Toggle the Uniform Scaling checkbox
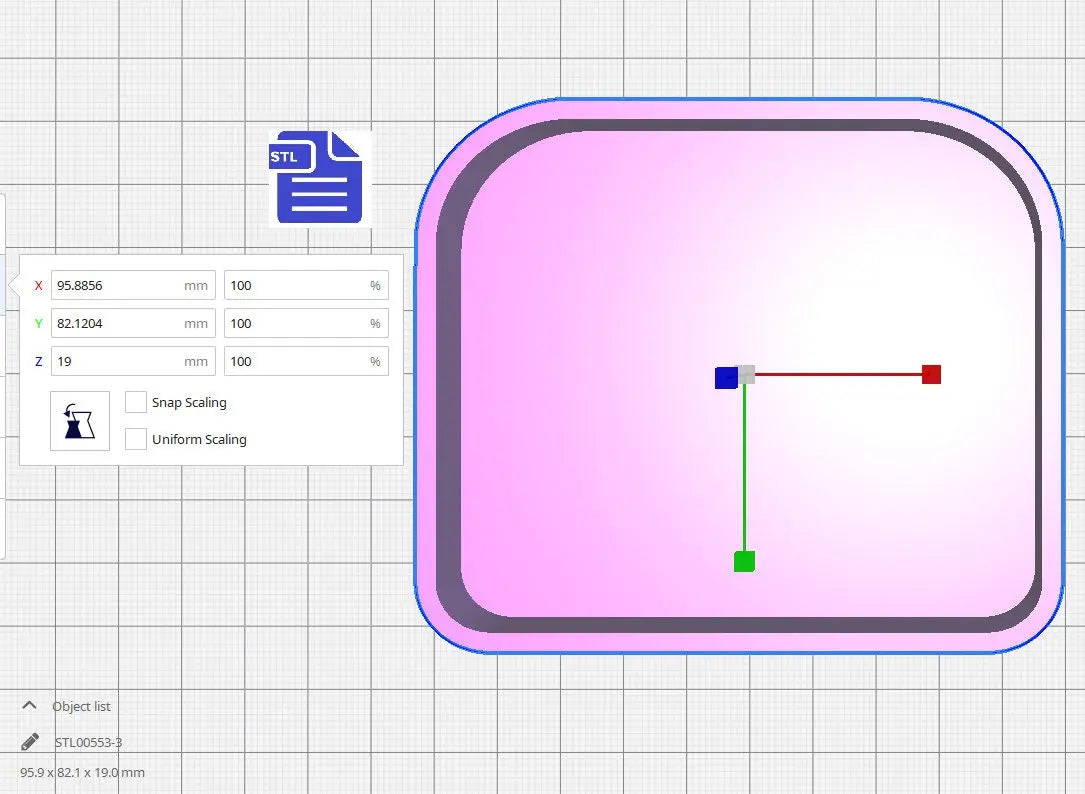Image resolution: width=1085 pixels, height=794 pixels. point(136,439)
